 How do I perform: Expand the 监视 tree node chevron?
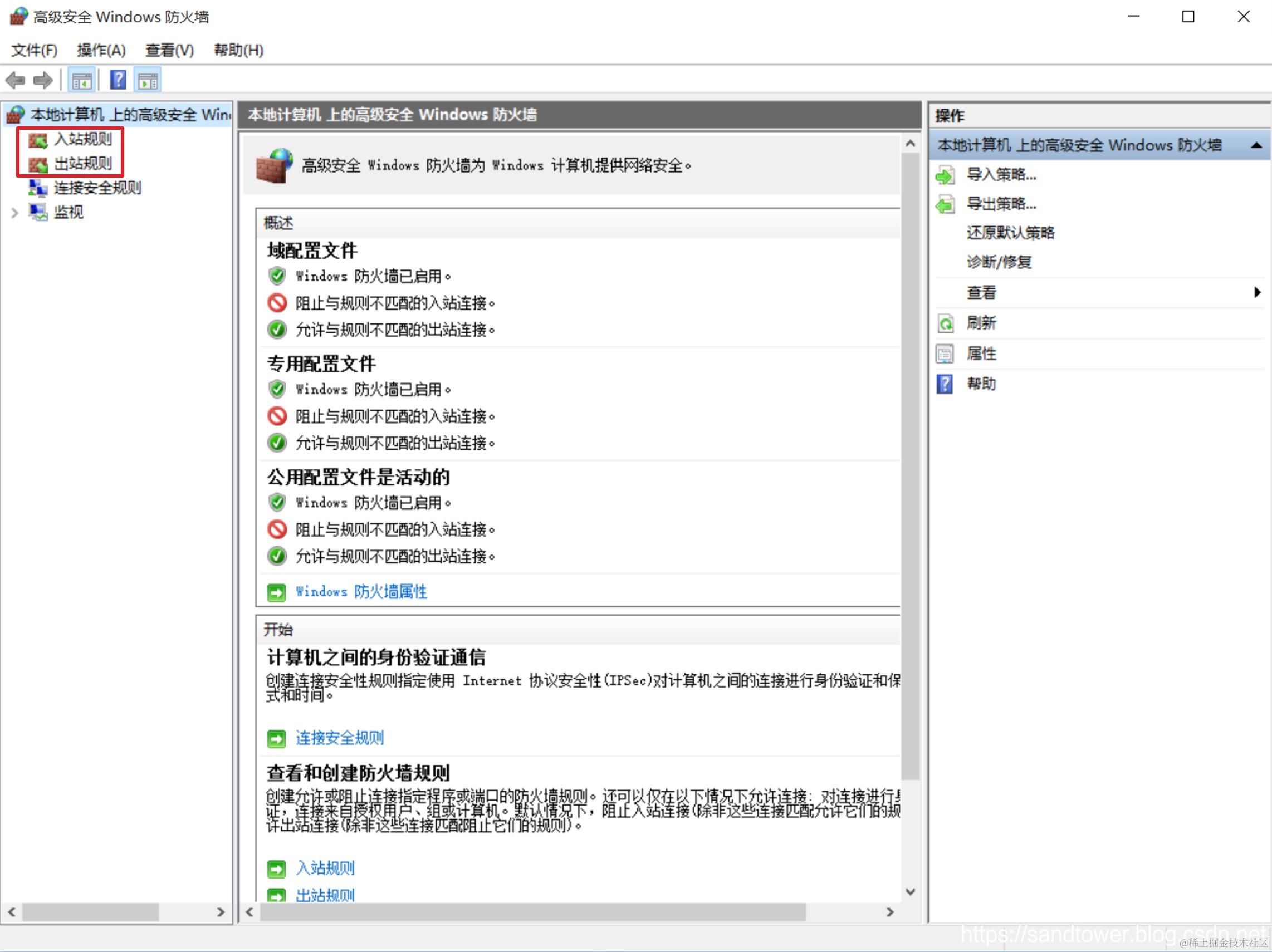click(x=14, y=213)
